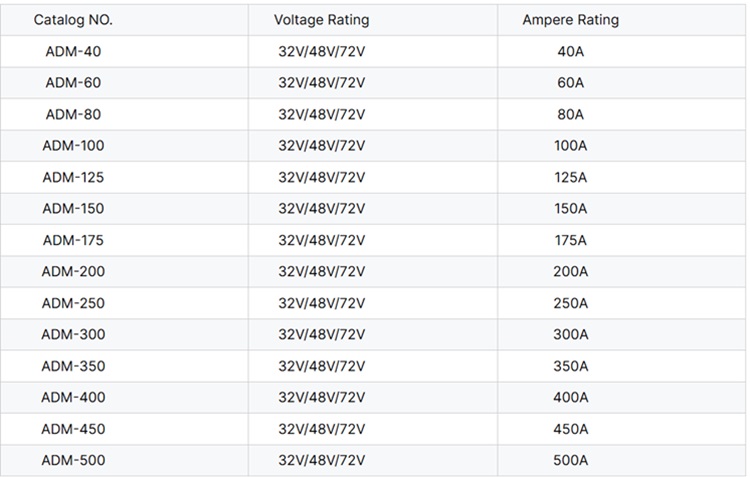This screenshot has height=477, width=750.
Task: Select the ADM-300 catalog cell
Action: coord(73,335)
